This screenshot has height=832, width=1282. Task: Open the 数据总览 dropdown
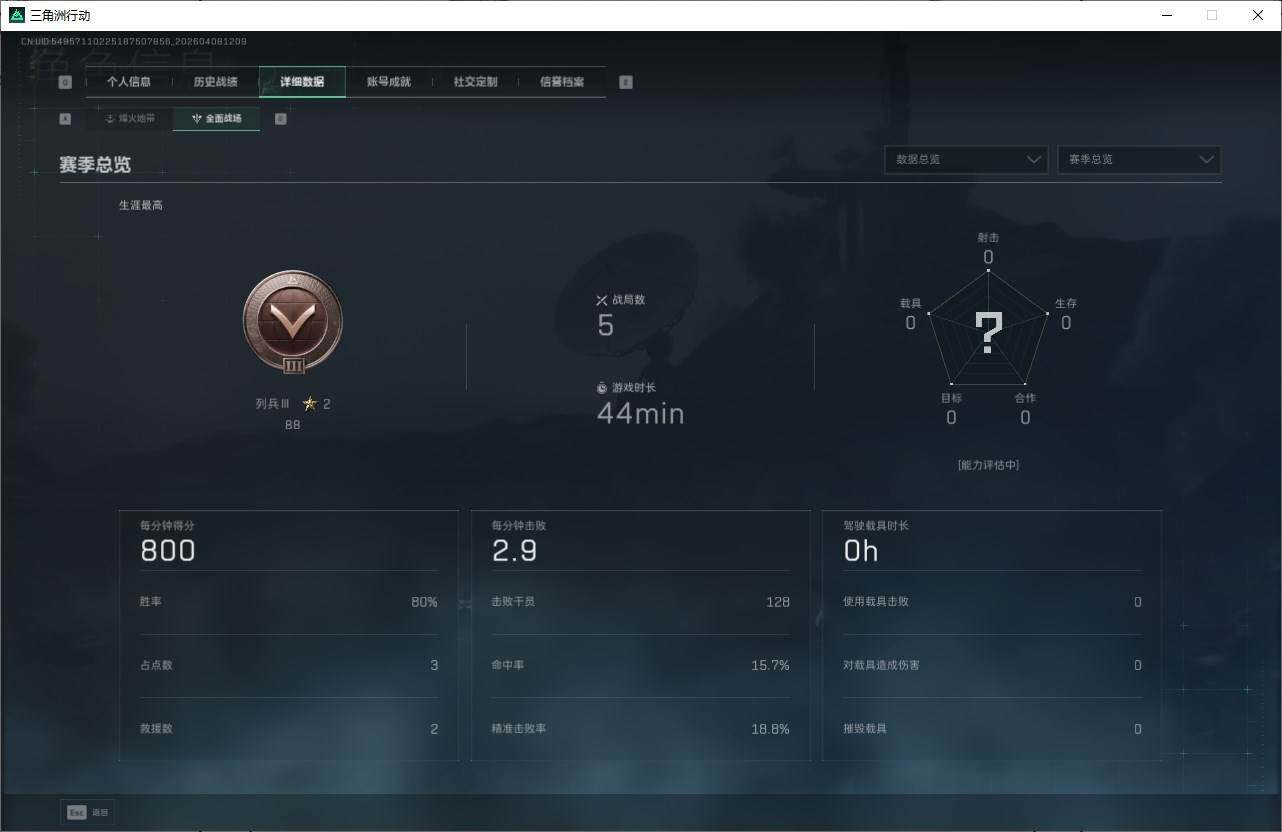965,159
